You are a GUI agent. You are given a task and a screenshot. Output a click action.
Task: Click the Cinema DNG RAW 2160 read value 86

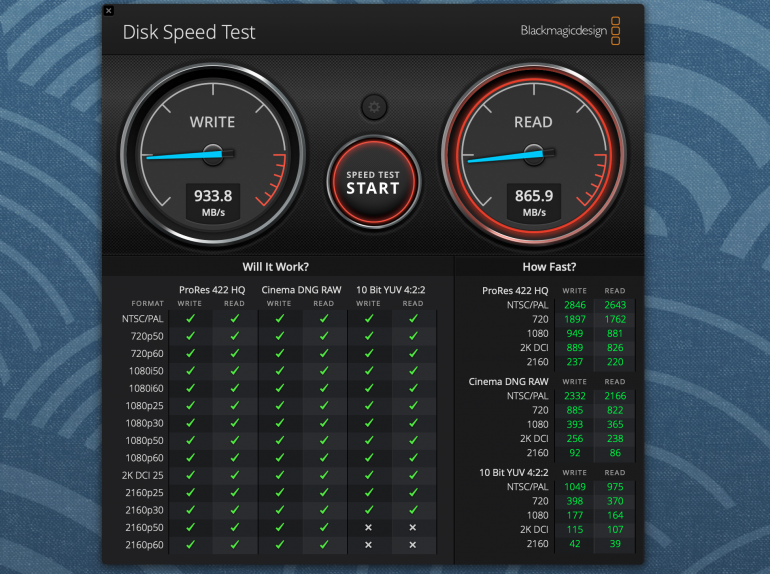click(615, 452)
